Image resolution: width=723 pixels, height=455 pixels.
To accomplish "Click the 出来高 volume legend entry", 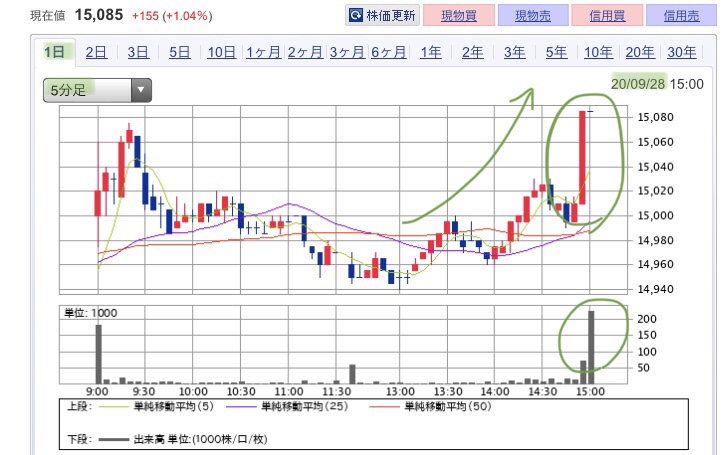I will tap(183, 439).
